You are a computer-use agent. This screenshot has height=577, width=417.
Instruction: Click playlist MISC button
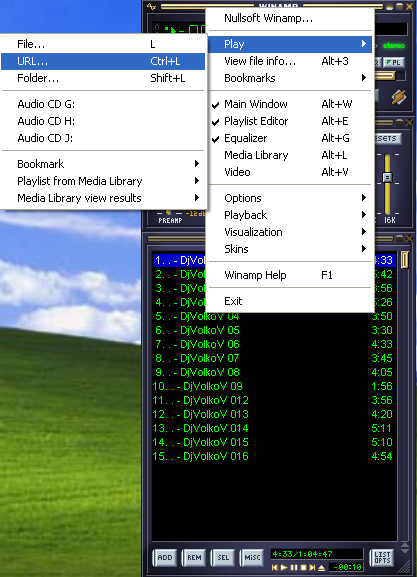tap(252, 557)
